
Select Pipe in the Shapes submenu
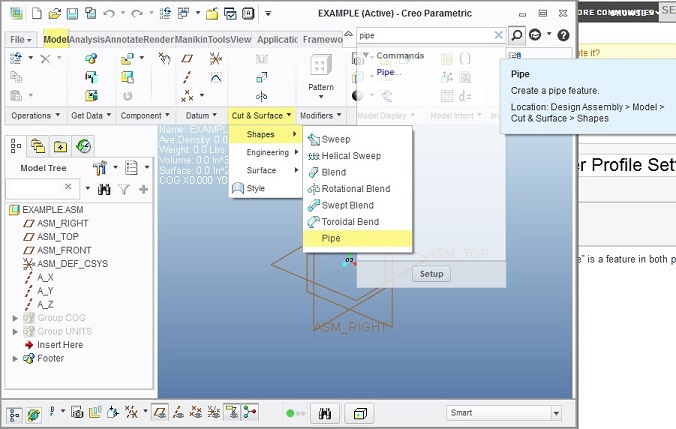tap(357, 238)
